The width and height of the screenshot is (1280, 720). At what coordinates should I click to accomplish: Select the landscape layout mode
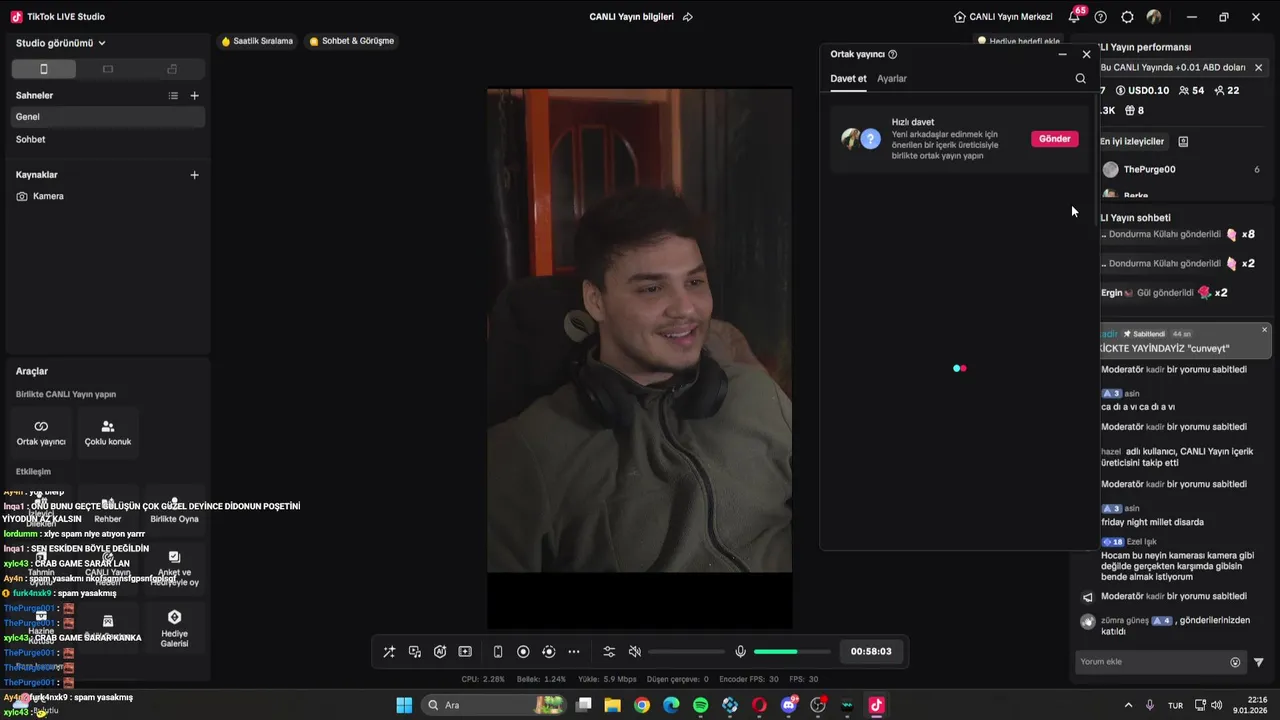tap(108, 69)
